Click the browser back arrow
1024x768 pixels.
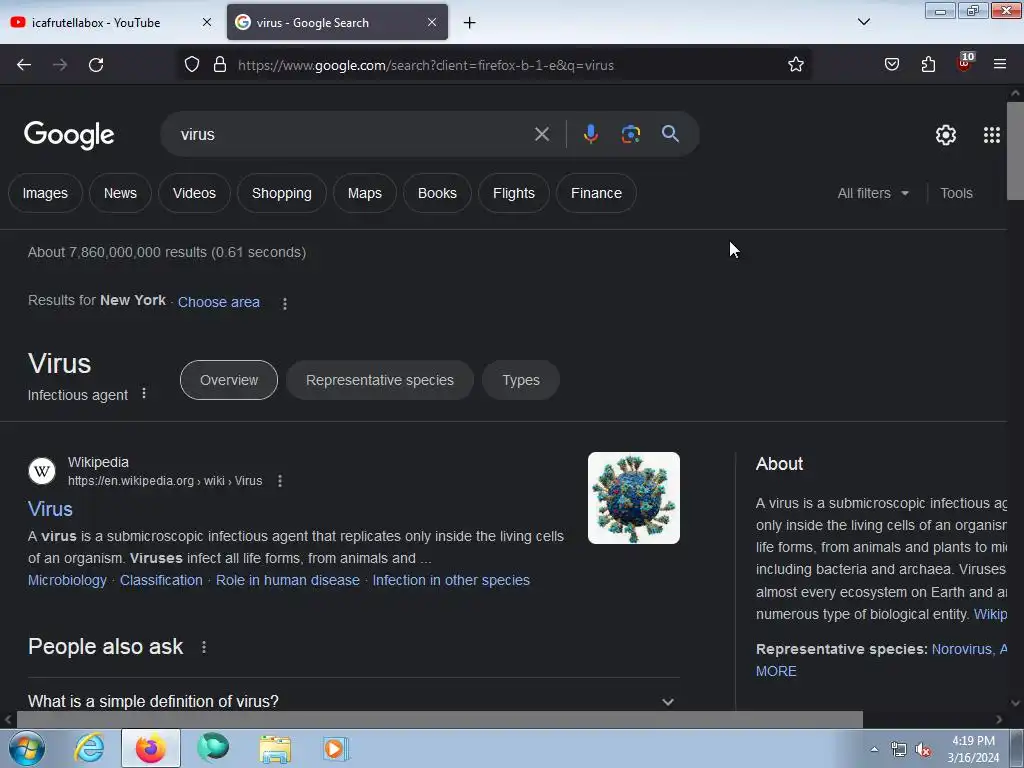[24, 65]
